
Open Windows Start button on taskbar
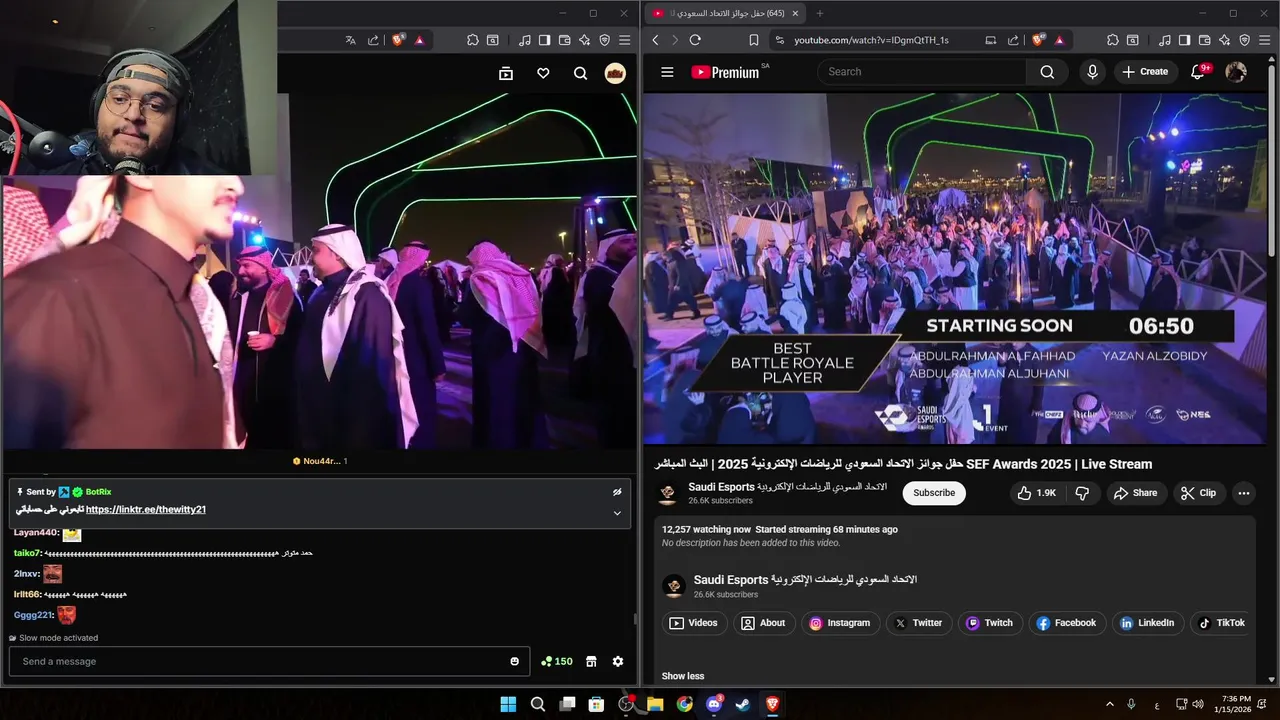coord(508,704)
